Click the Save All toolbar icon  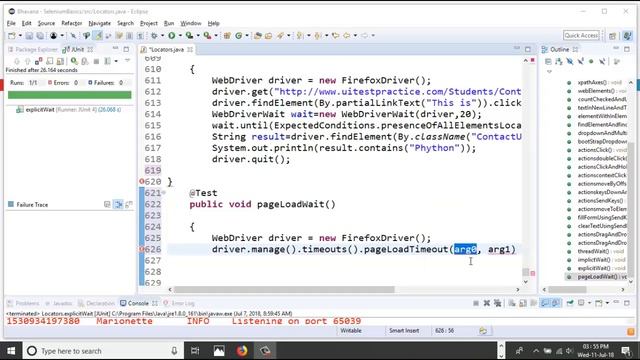click(x=40, y=36)
